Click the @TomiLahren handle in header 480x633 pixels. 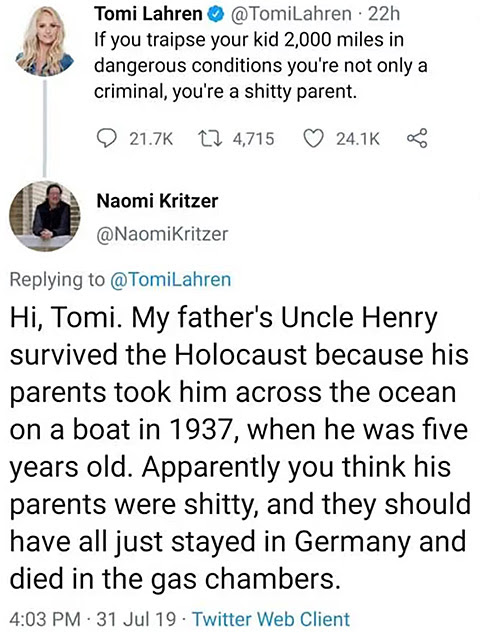[x=291, y=15]
